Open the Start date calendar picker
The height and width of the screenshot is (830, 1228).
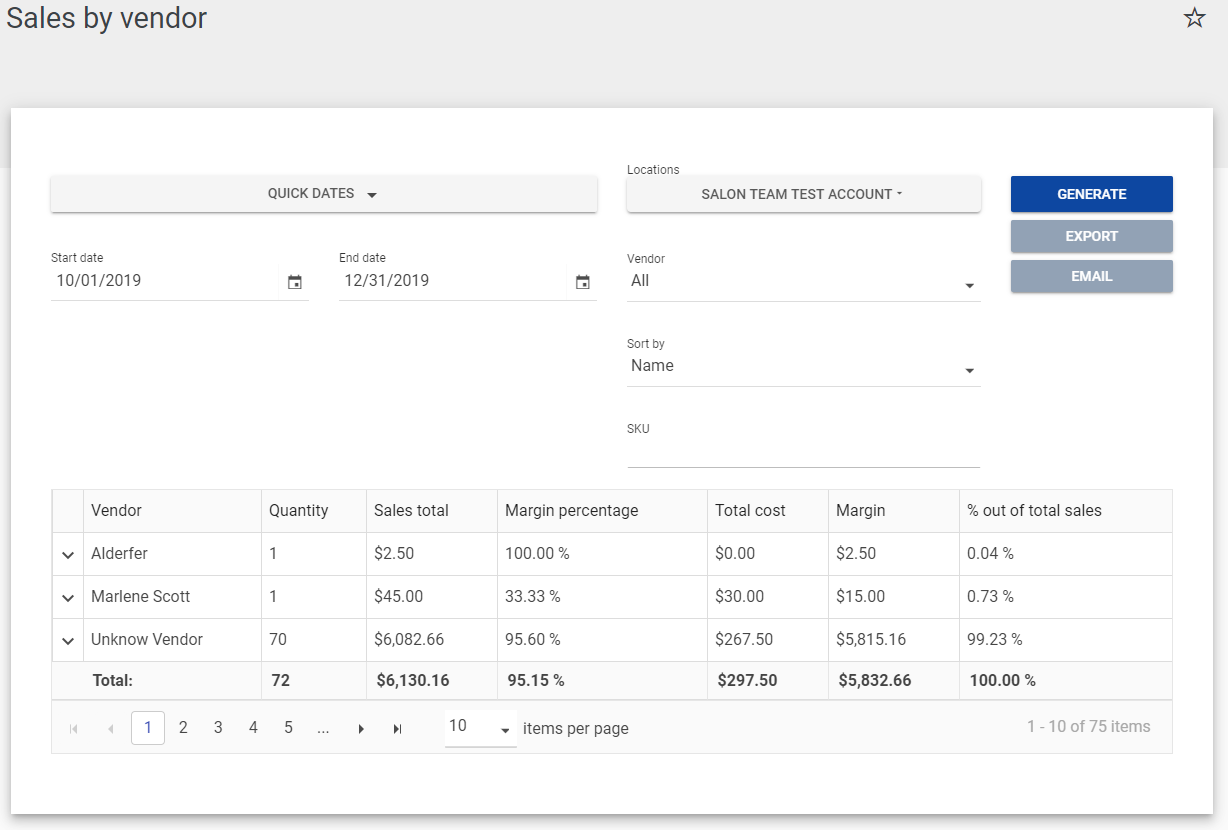(x=295, y=282)
